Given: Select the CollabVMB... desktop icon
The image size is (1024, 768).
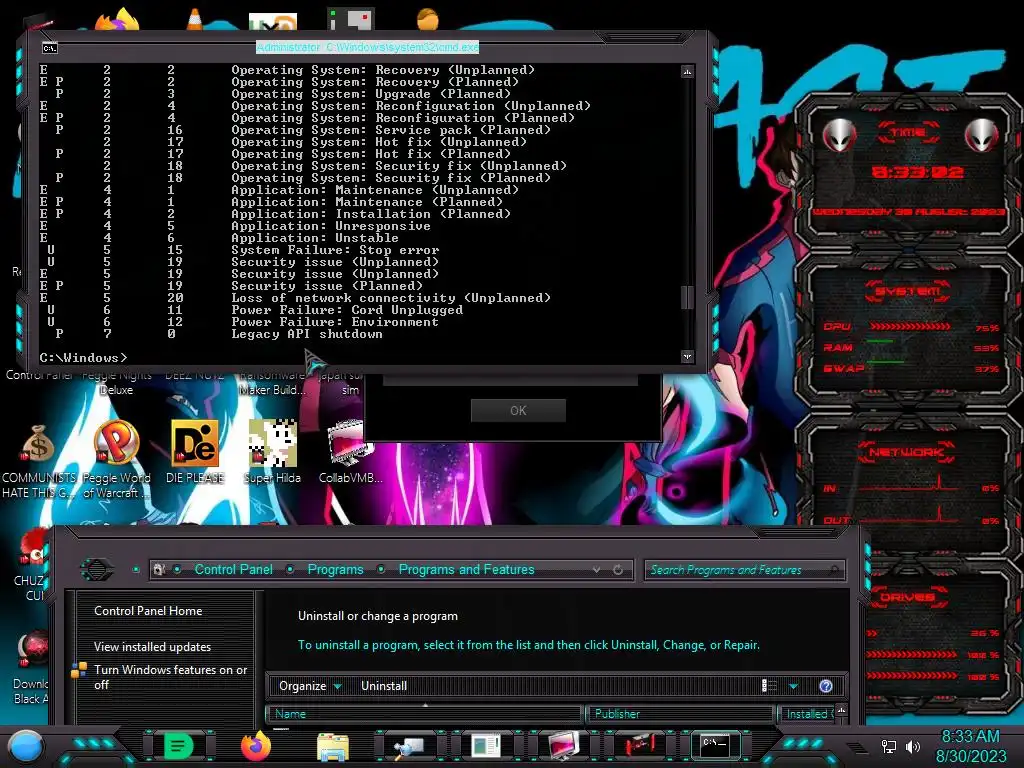Looking at the screenshot, I should pos(350,452).
